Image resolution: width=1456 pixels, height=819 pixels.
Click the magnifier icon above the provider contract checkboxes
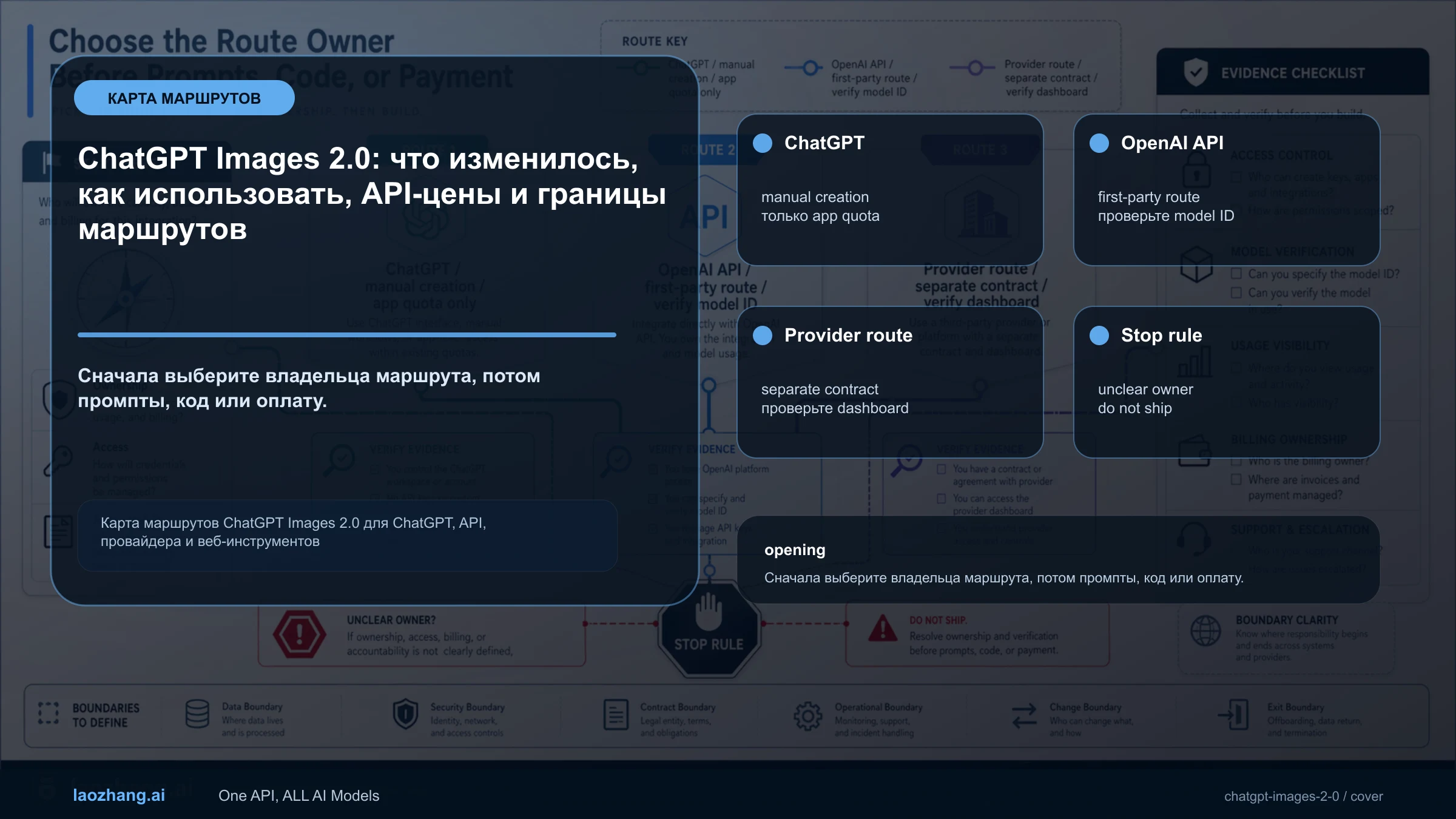pyautogui.click(x=908, y=460)
